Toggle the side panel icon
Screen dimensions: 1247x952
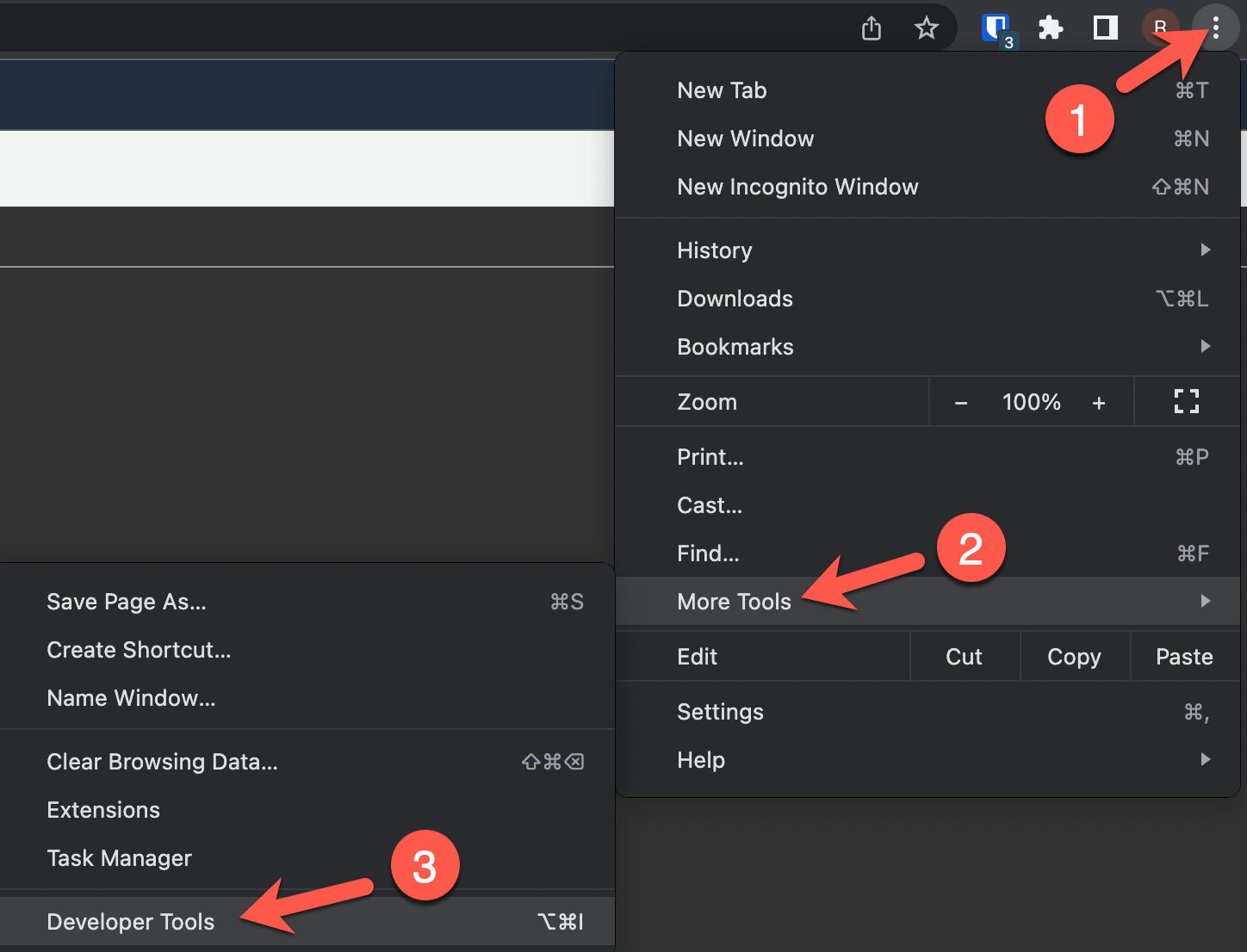tap(1105, 28)
